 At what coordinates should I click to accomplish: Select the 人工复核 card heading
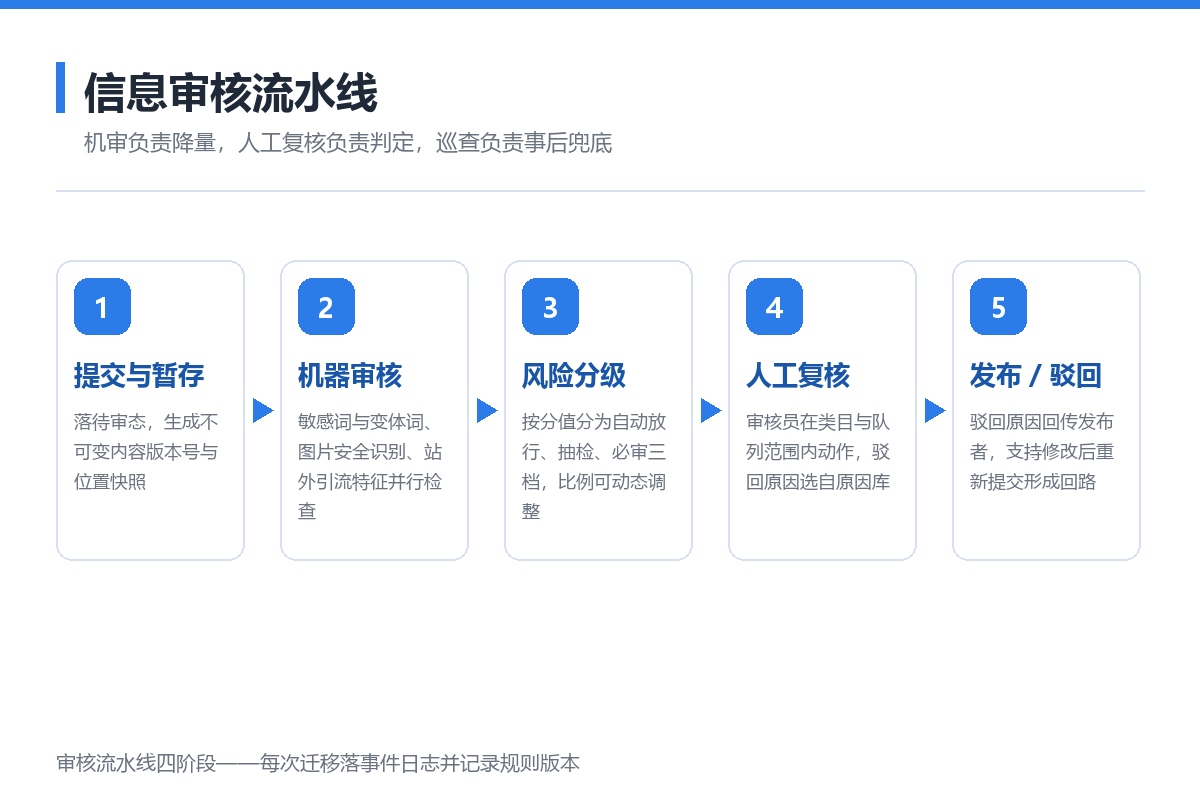[798, 376]
